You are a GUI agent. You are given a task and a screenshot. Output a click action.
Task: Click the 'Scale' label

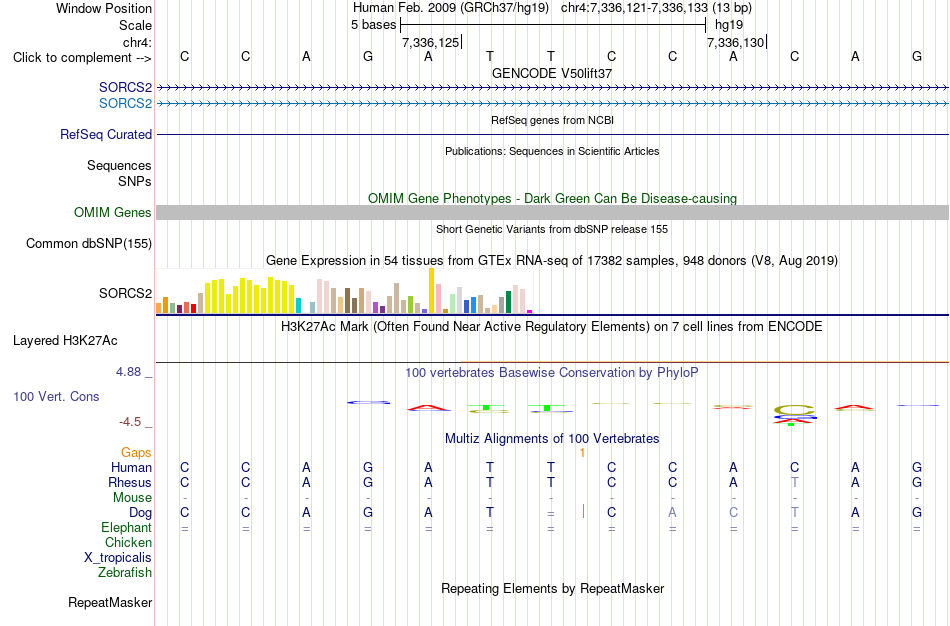(x=136, y=25)
